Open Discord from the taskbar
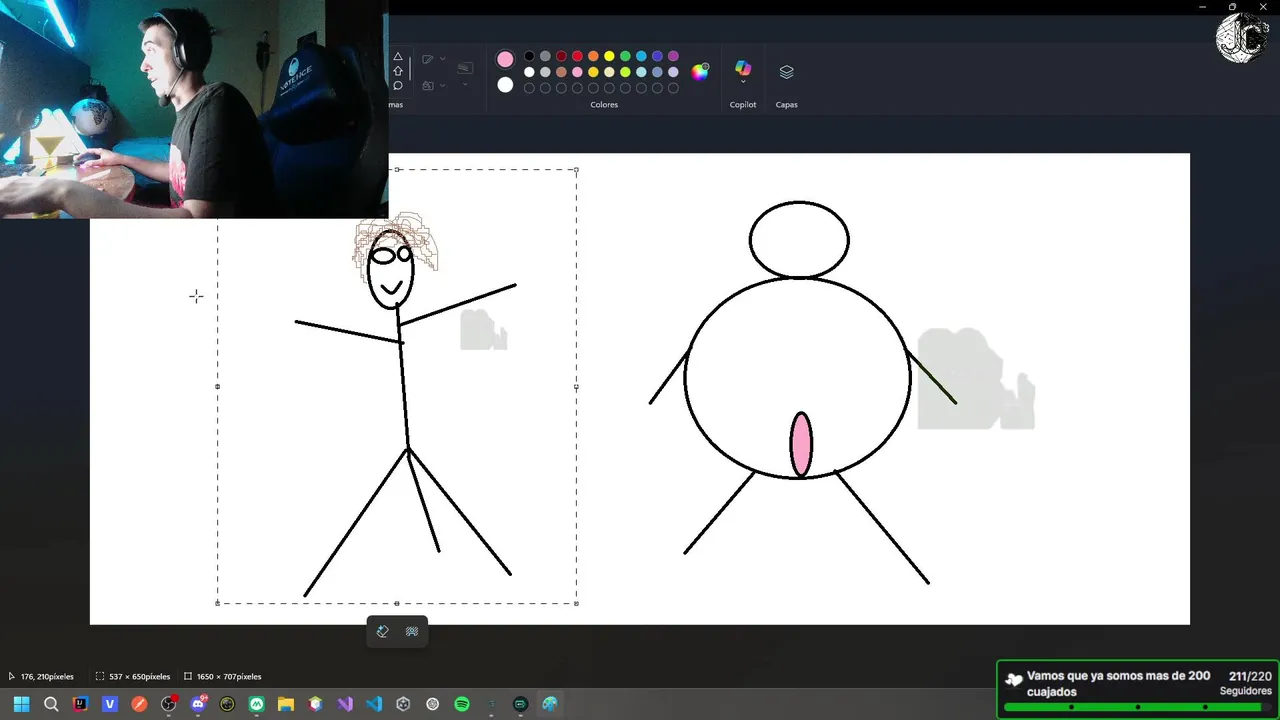 click(x=198, y=704)
